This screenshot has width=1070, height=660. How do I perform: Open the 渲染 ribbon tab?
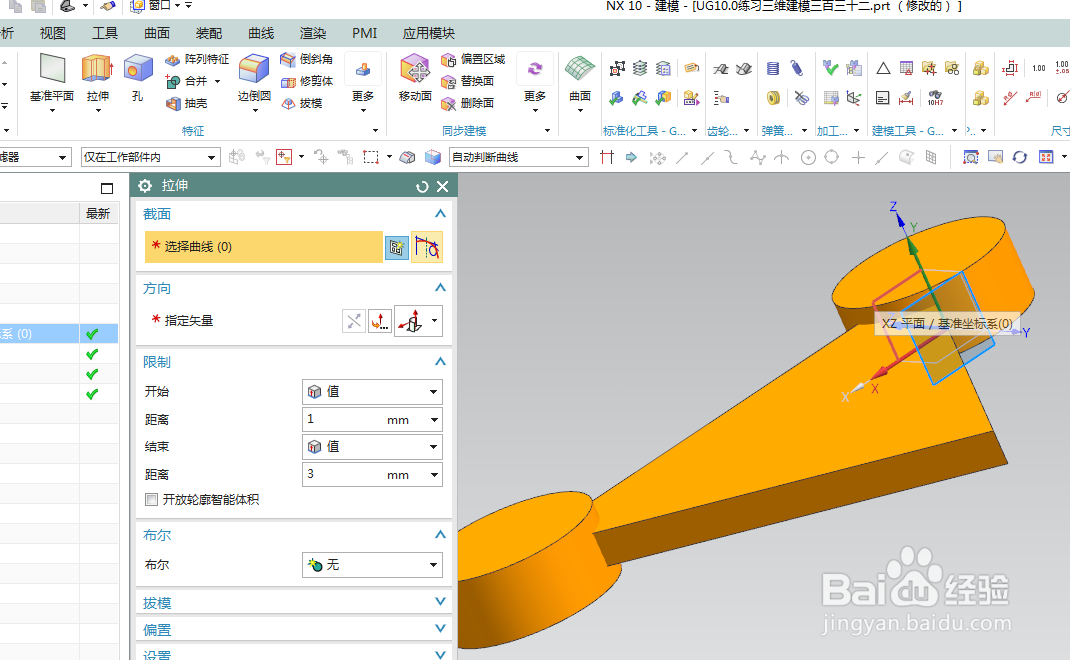pos(313,33)
